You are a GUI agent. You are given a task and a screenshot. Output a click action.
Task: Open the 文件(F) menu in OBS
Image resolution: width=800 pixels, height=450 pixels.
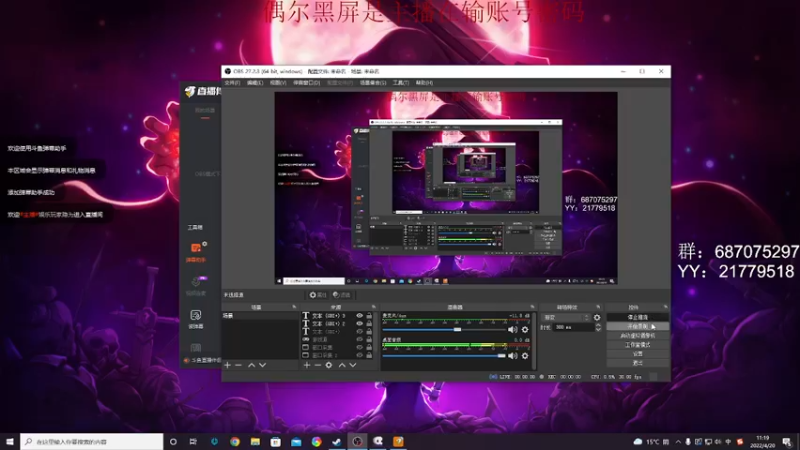point(232,83)
